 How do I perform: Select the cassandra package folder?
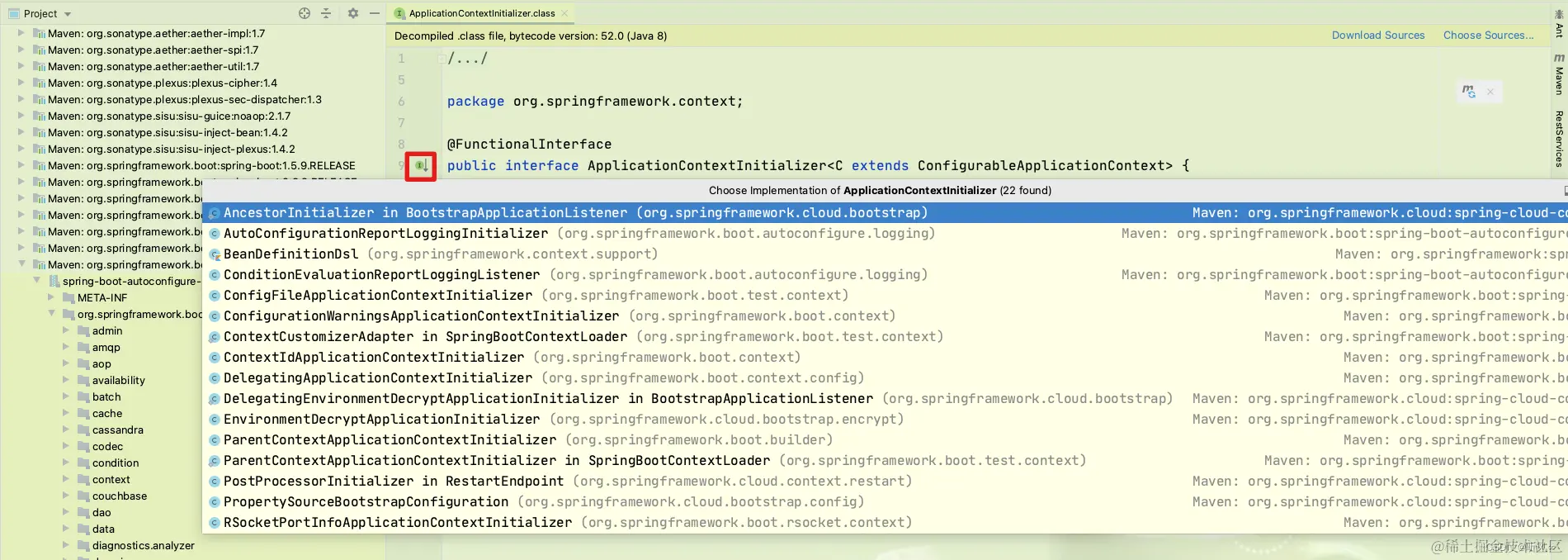tap(118, 429)
